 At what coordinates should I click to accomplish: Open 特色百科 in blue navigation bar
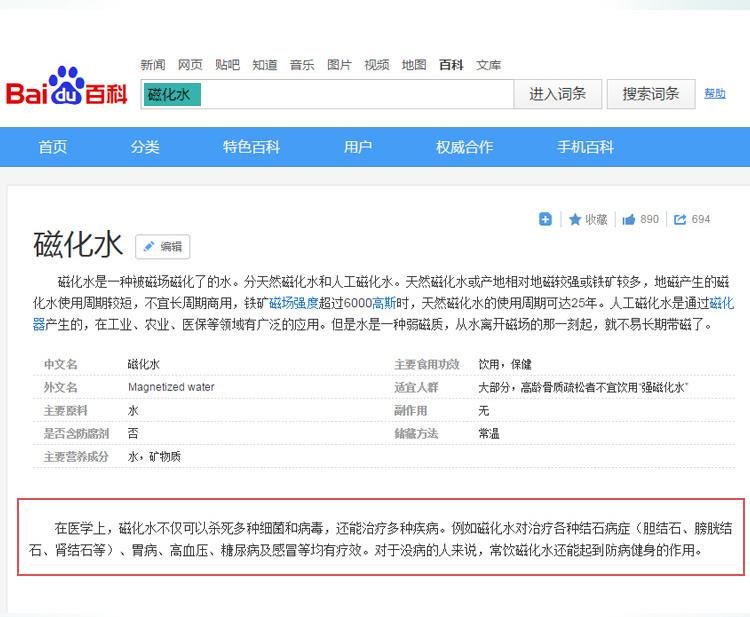[x=251, y=147]
